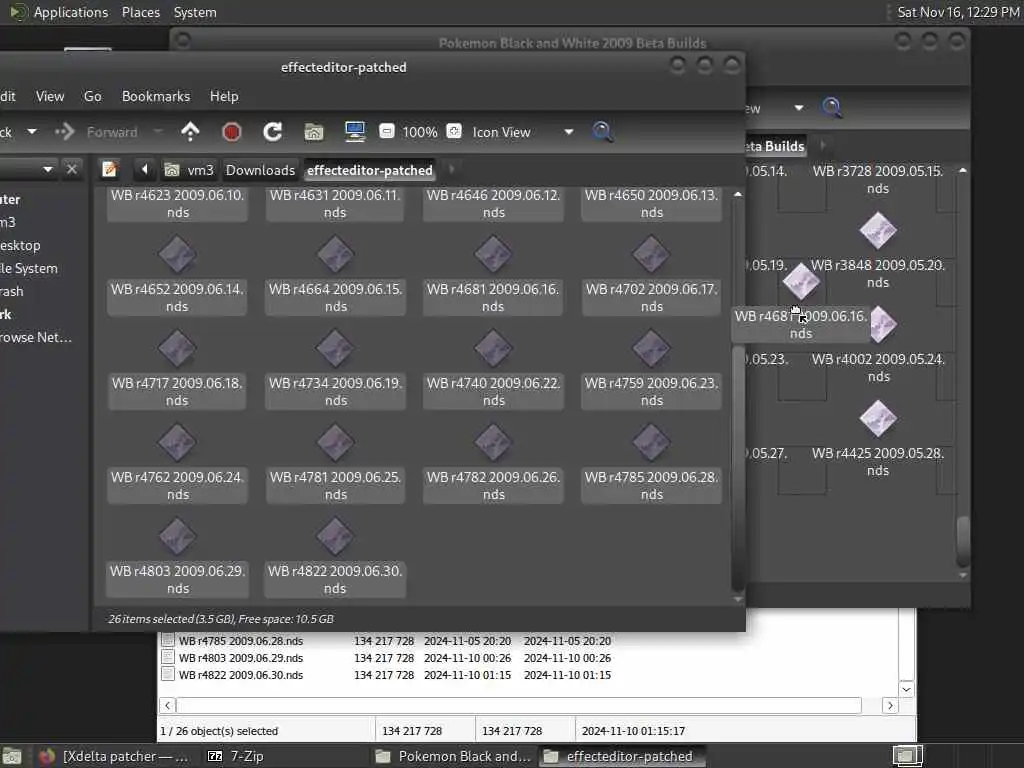The height and width of the screenshot is (768, 1024).
Task: Go to Downloads in the path bar
Action: [x=260, y=170]
